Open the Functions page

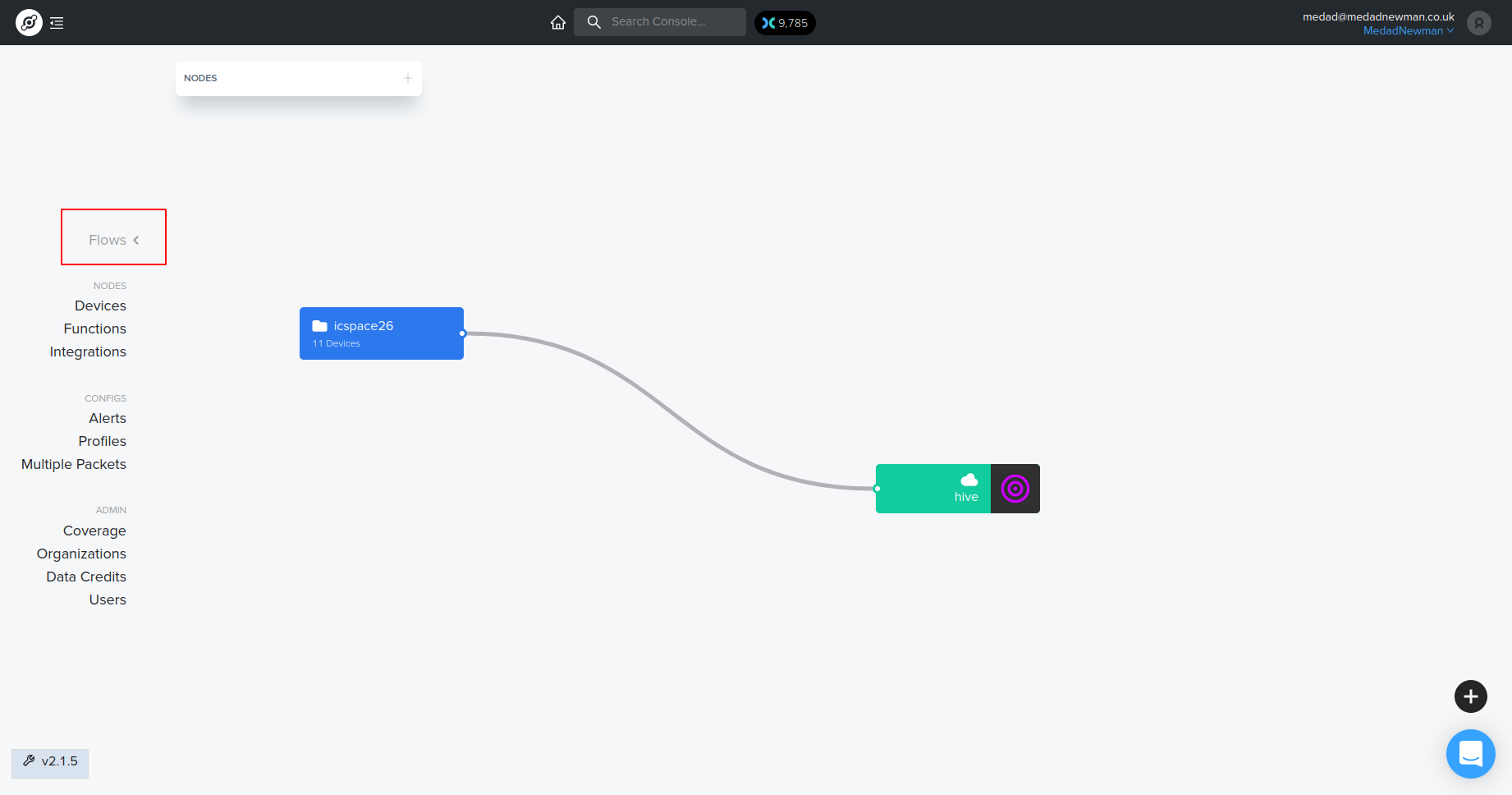click(95, 329)
